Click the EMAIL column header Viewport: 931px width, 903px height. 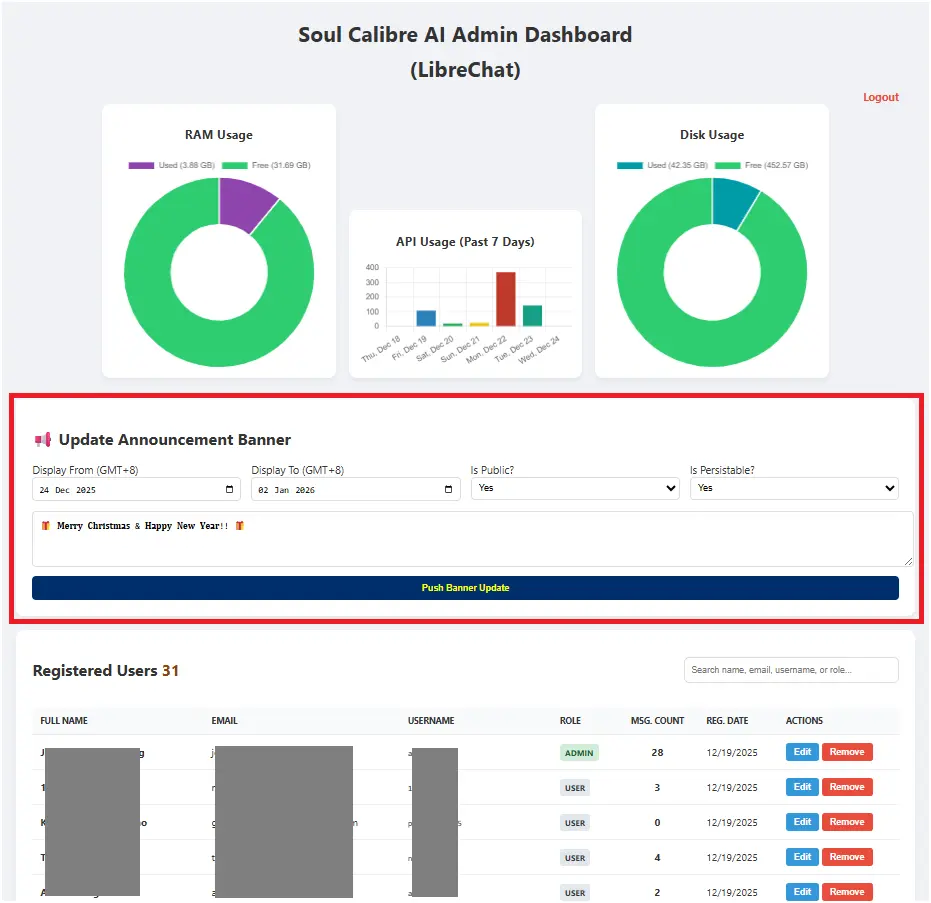tap(224, 721)
